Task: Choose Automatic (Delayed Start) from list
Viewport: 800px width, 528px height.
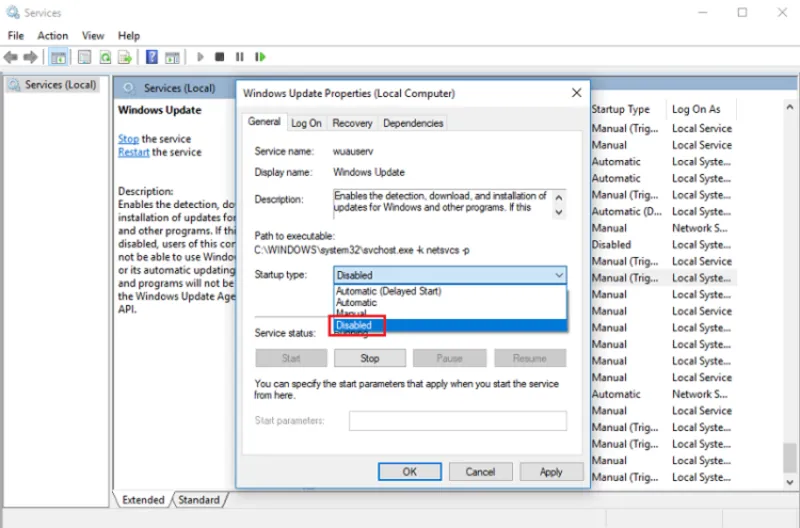Action: (x=388, y=291)
